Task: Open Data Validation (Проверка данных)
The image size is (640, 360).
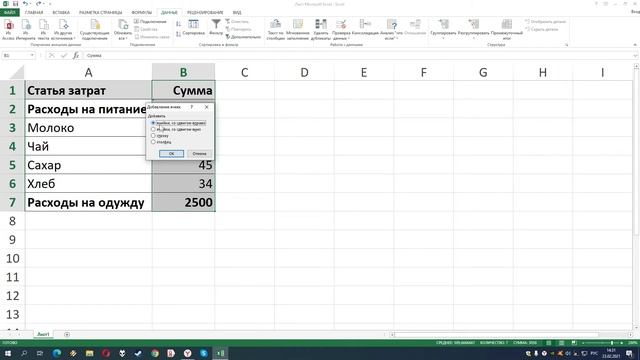Action: pyautogui.click(x=341, y=29)
